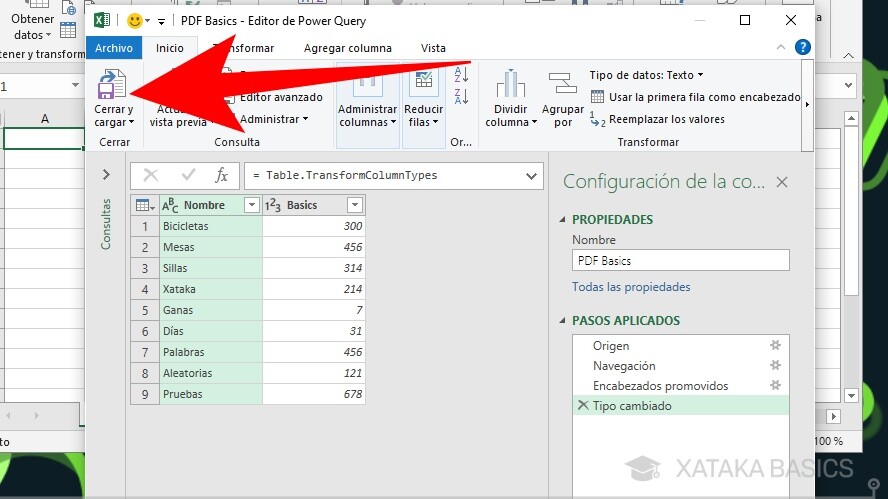The height and width of the screenshot is (499, 888).
Task: Select the Encabezados promovidos step
Action: [660, 386]
